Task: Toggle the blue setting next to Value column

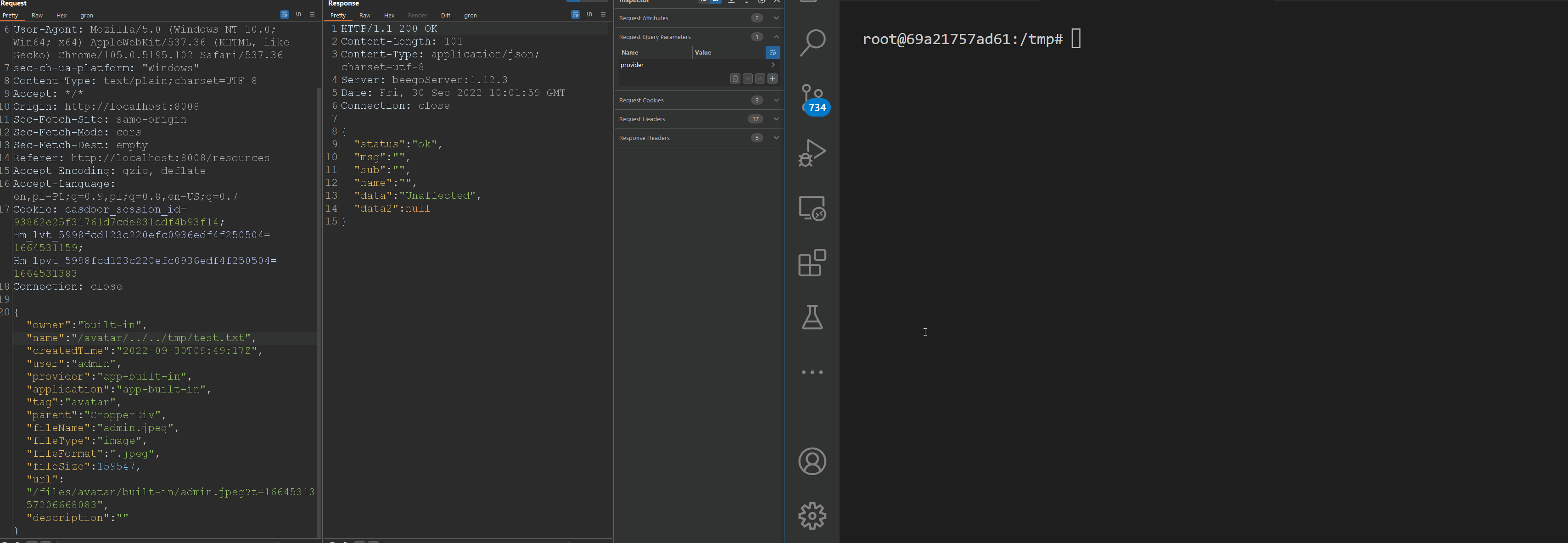Action: tap(773, 52)
